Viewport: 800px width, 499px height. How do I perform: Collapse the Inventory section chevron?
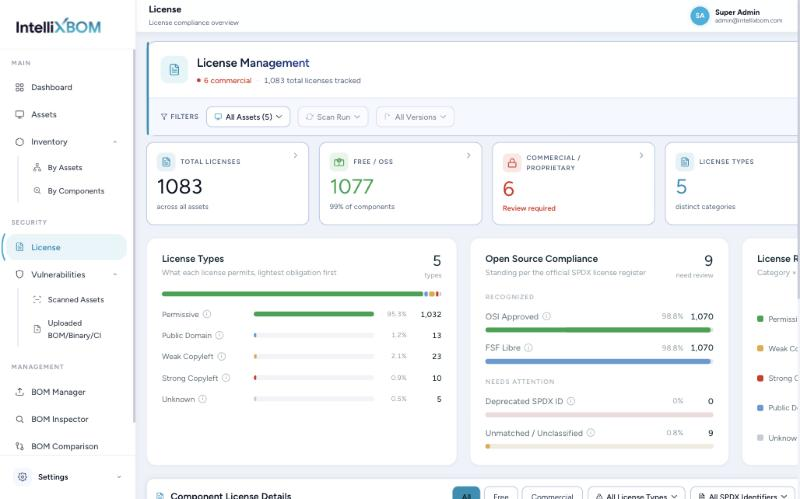tap(115, 142)
